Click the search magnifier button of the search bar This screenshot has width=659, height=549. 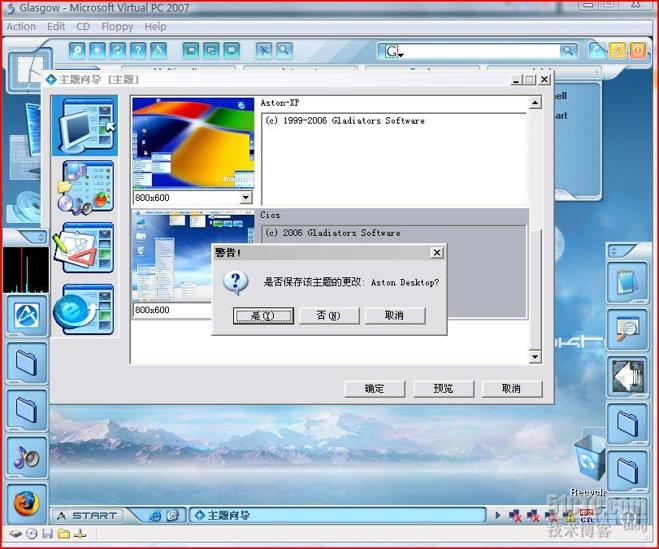click(x=568, y=51)
